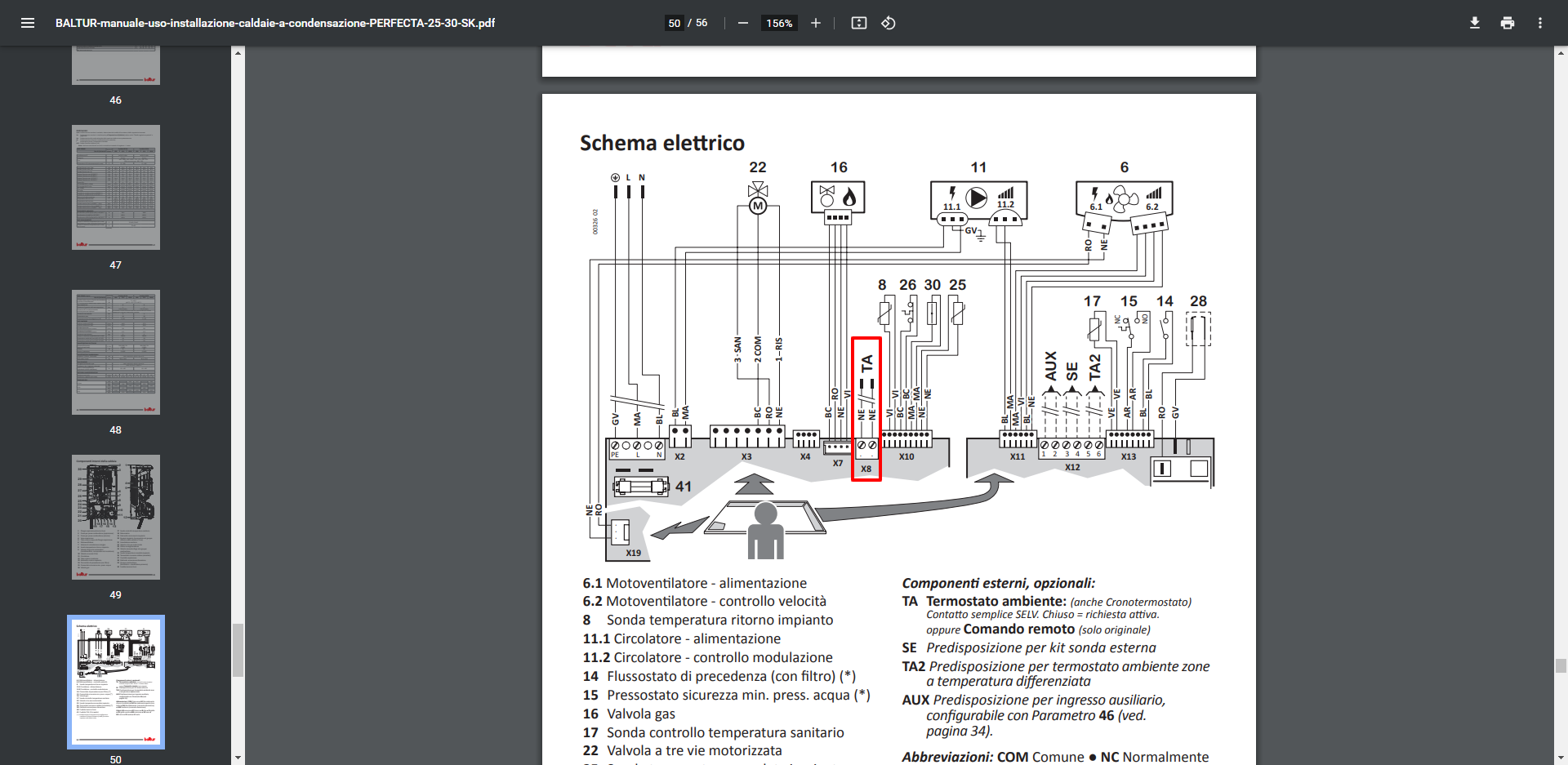The height and width of the screenshot is (765, 1568).
Task: Print the PDF document
Action: point(1508,23)
